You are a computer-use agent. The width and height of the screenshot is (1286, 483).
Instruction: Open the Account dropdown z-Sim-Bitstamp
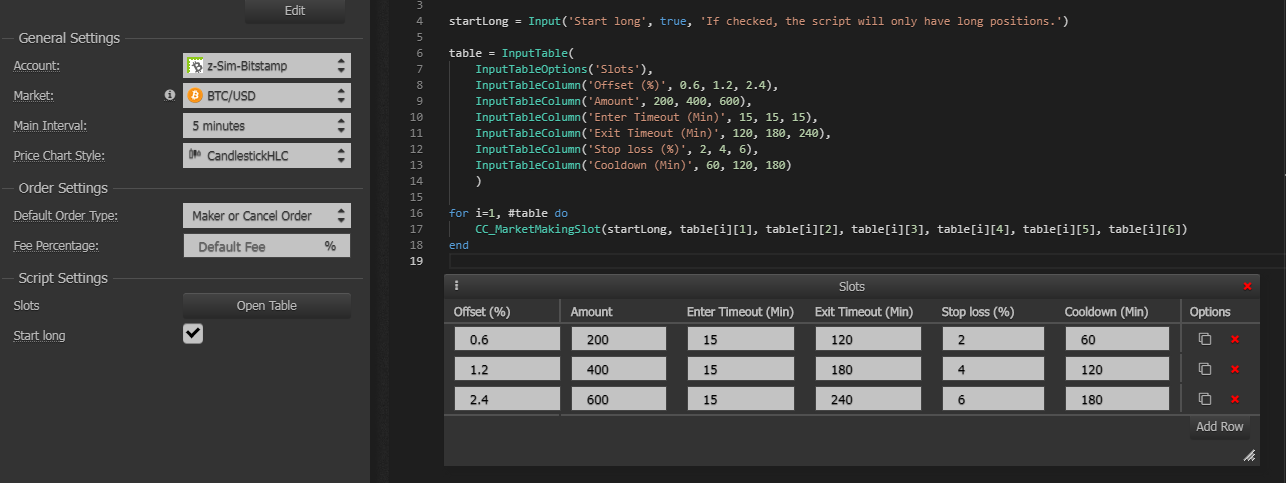(x=267, y=66)
